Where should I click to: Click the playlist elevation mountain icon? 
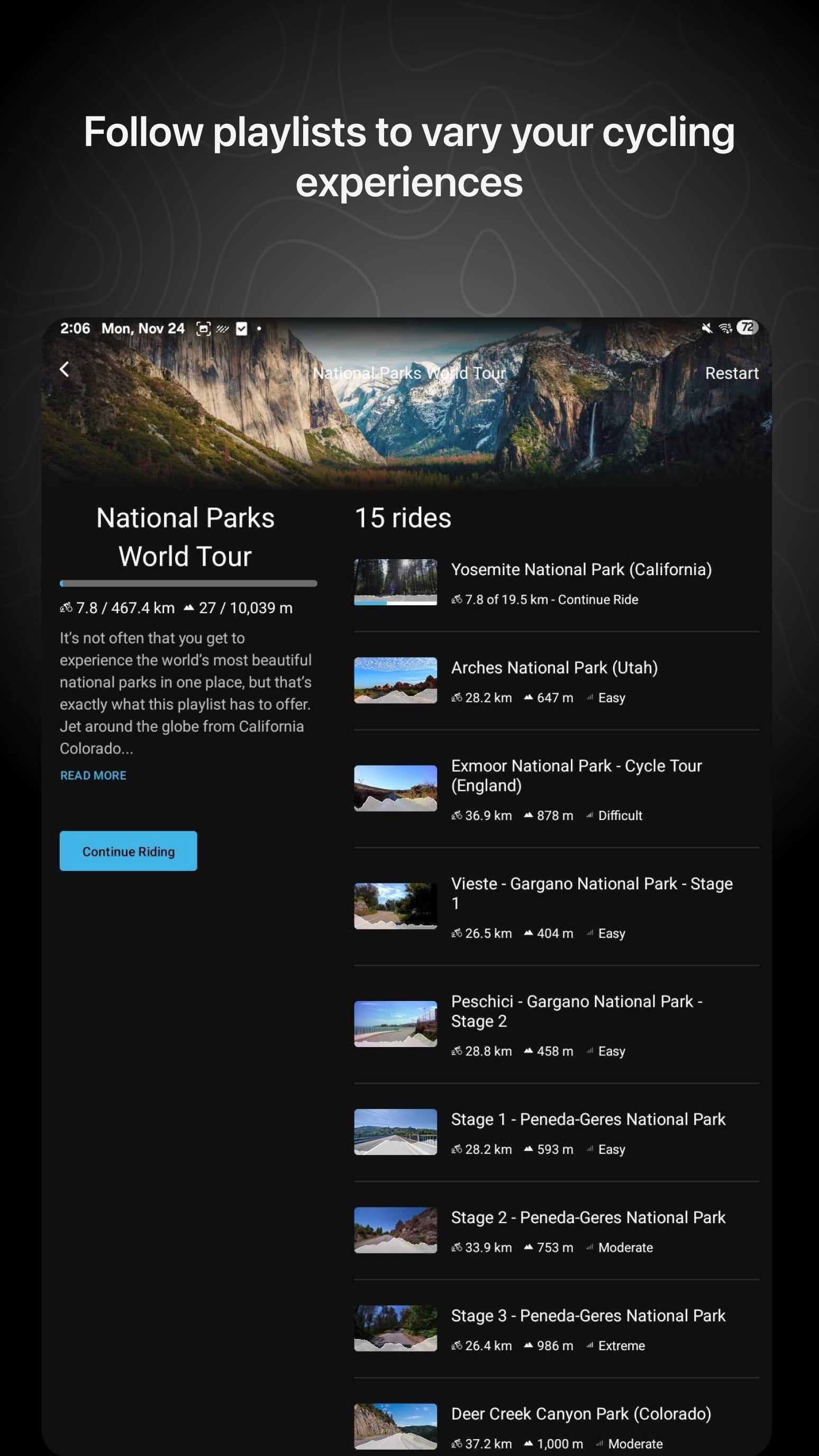point(189,607)
